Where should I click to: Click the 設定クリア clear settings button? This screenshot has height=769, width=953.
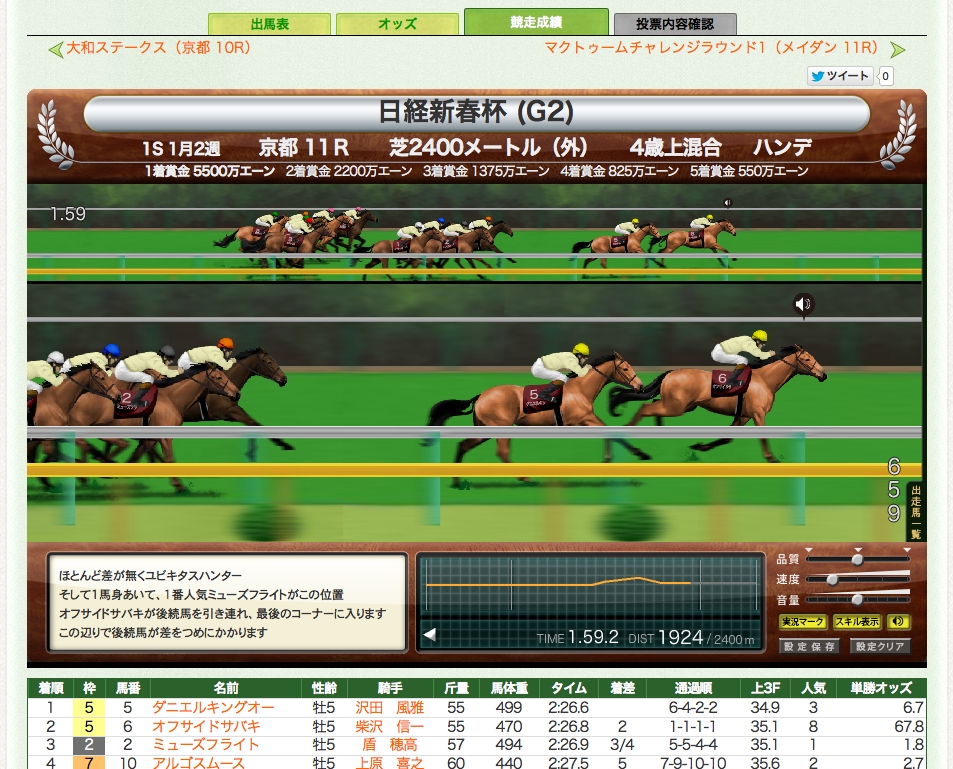[x=880, y=647]
